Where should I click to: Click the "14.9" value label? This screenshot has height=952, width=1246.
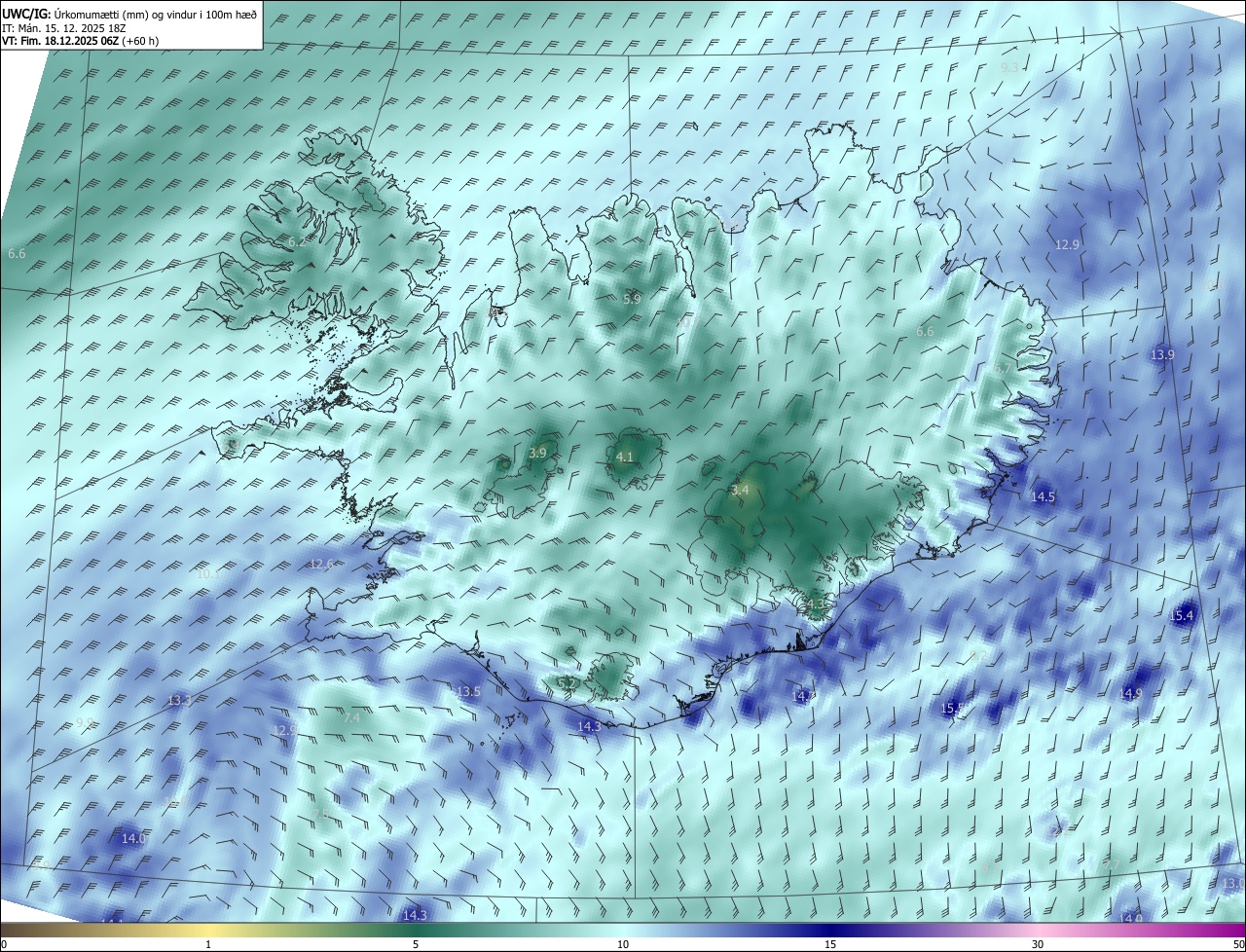click(x=1130, y=693)
